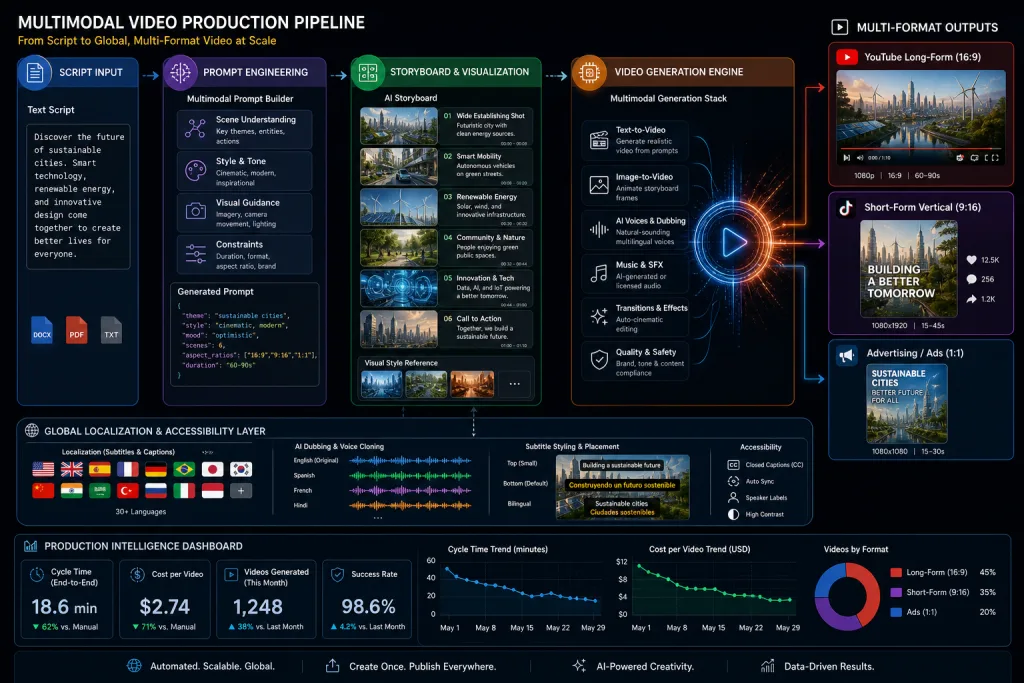
Task: Click the Short-Form (9:16) purple legend swatch
Action: (x=896, y=592)
